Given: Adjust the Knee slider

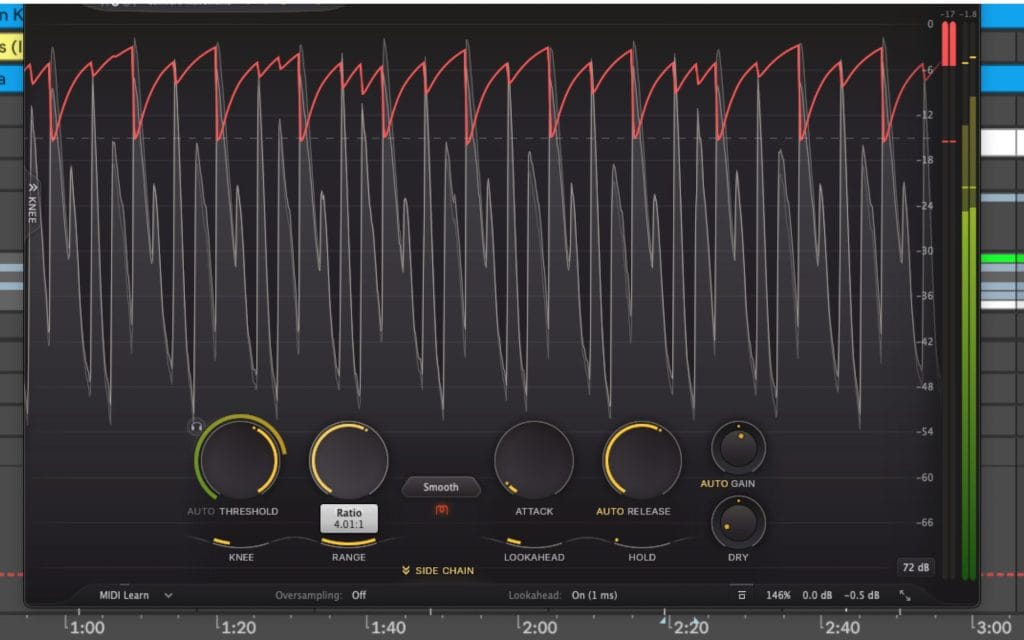Looking at the screenshot, I should pos(239,541).
